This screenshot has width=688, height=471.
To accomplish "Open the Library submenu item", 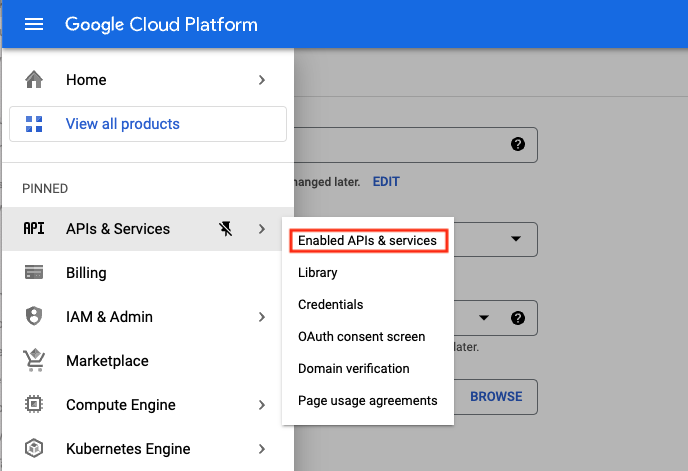I will [368, 273].
